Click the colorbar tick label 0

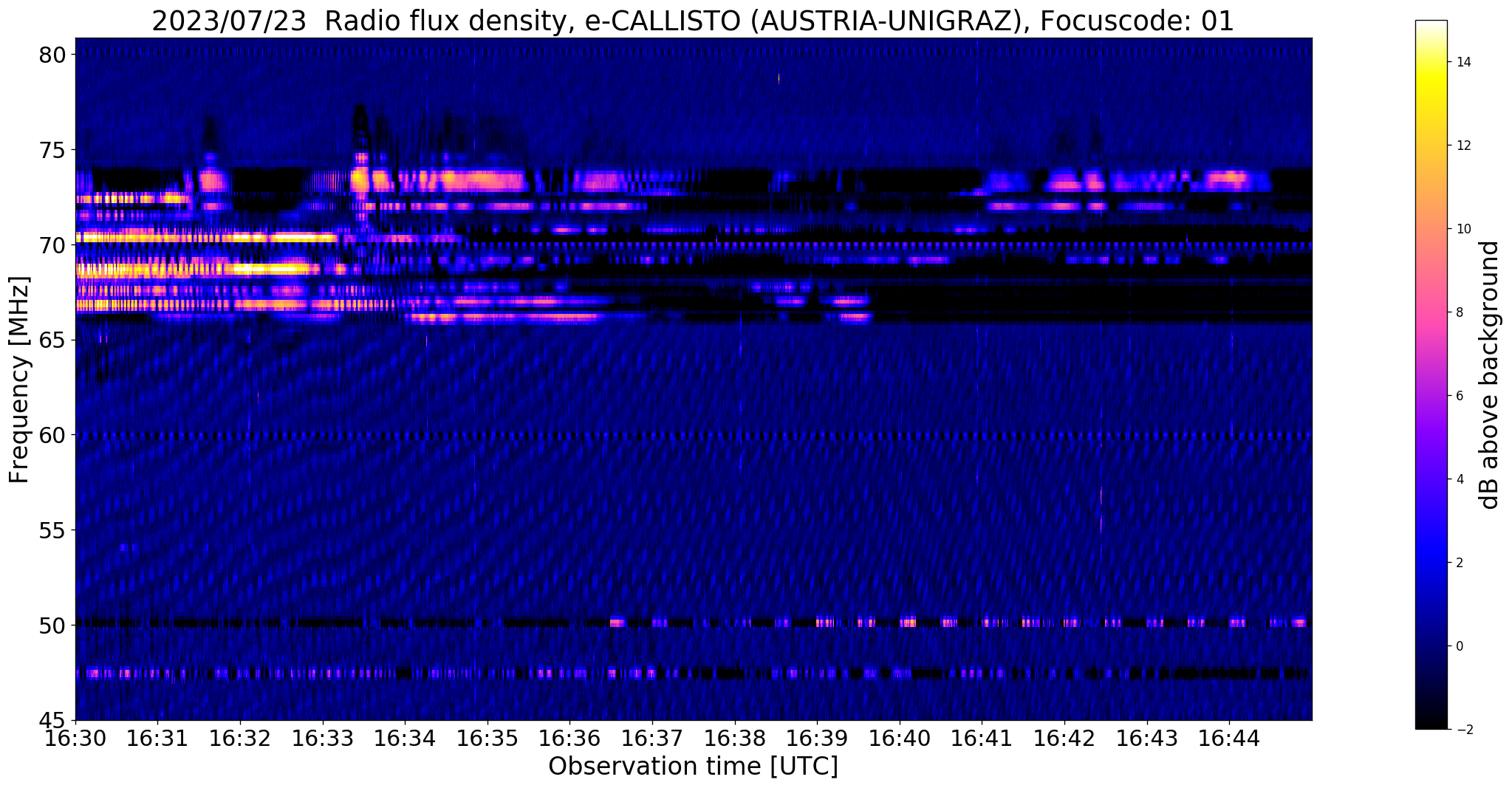pos(1458,646)
